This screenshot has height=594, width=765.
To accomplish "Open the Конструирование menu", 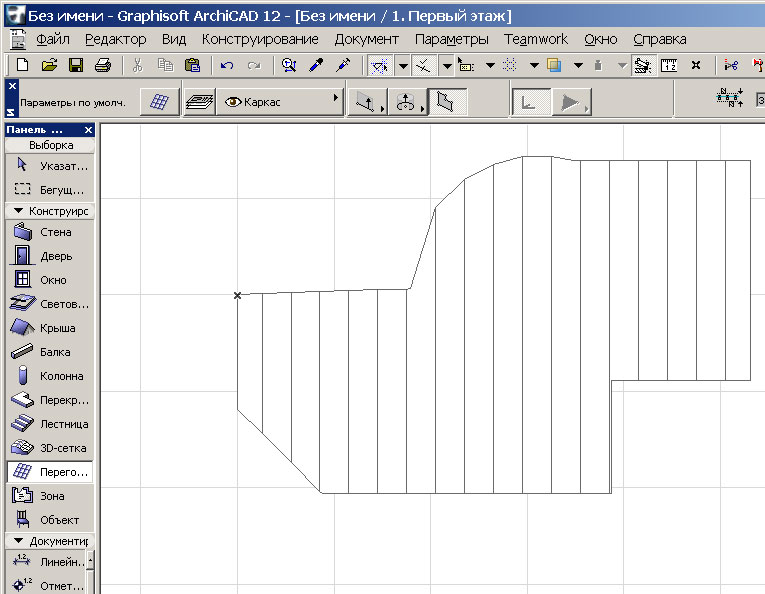I will (260, 39).
